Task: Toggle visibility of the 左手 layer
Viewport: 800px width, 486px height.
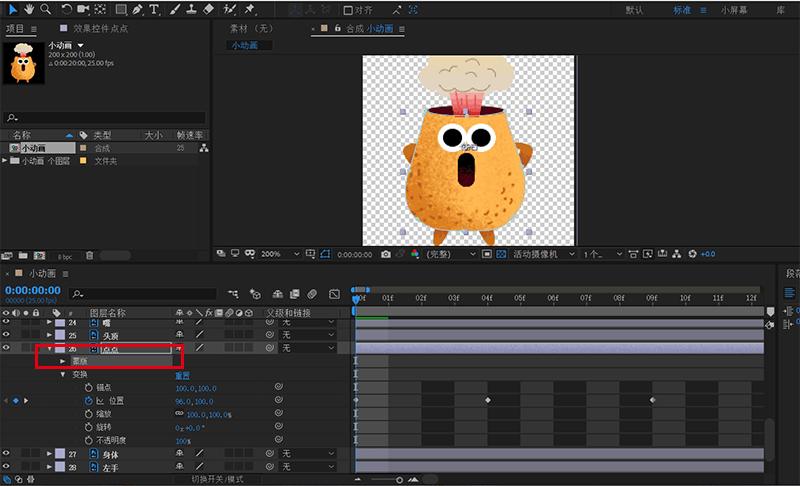Action: pos(6,467)
